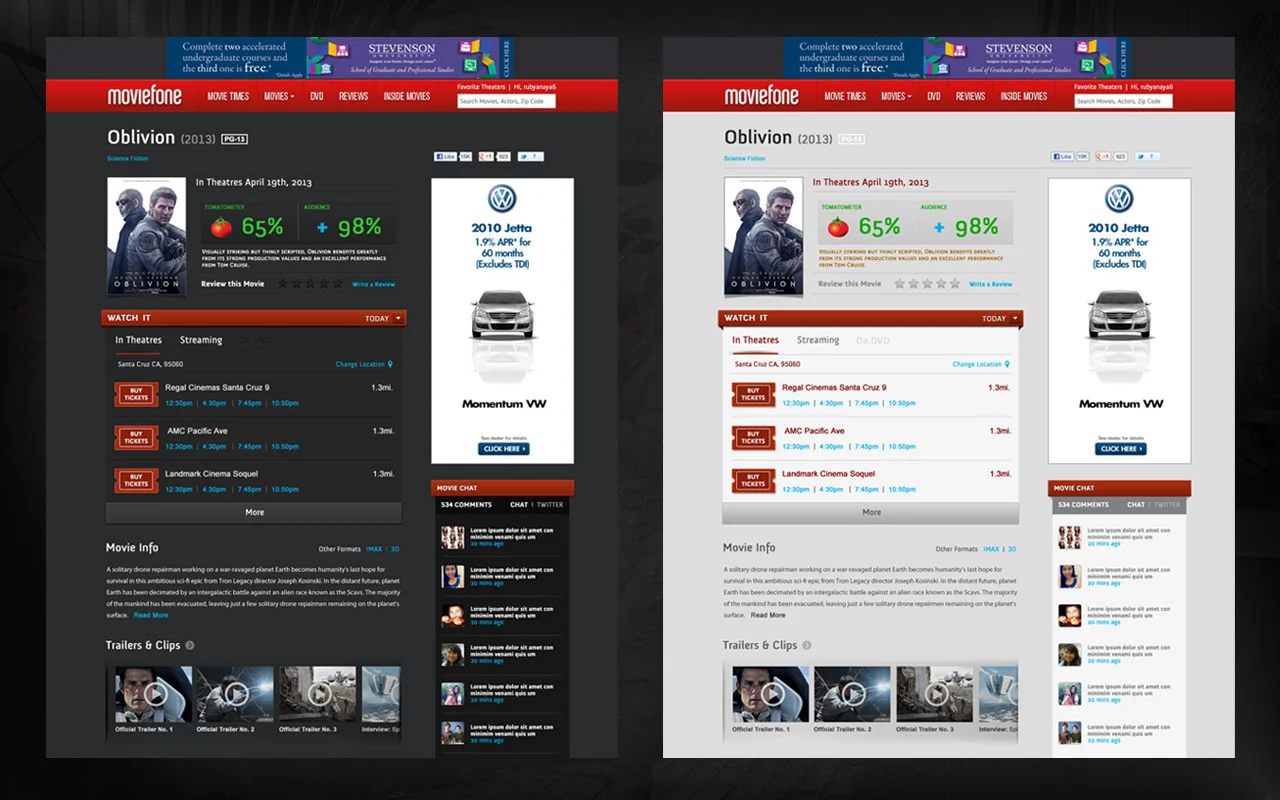Click Write a Review link in dark version
This screenshot has width=1280, height=800.
click(x=373, y=285)
